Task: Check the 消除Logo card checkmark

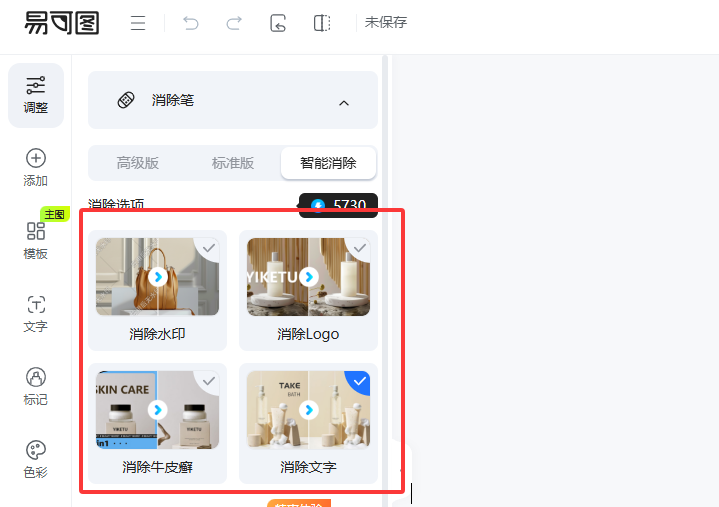Action: [x=360, y=248]
